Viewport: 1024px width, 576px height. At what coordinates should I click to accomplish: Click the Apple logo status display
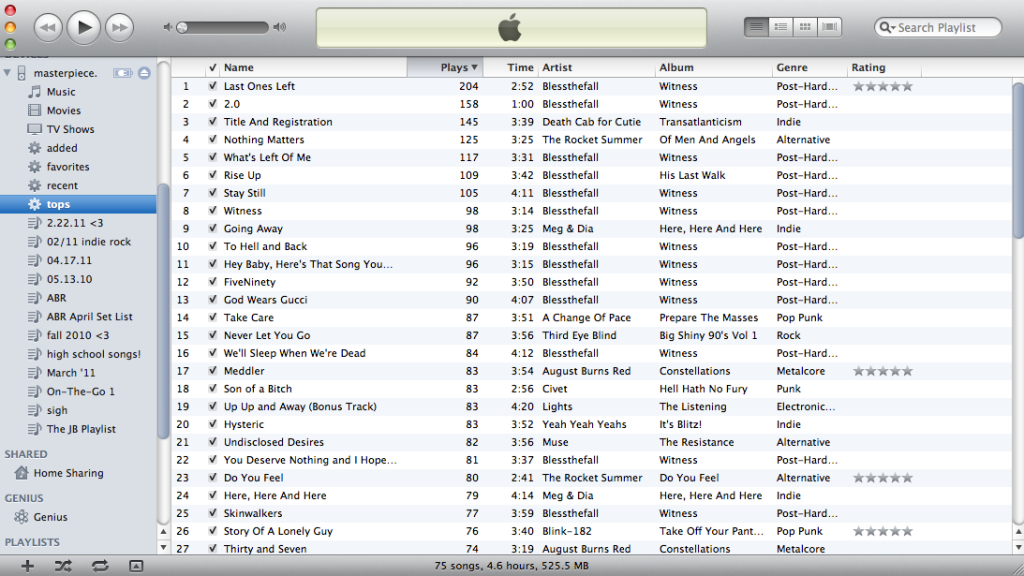511,28
